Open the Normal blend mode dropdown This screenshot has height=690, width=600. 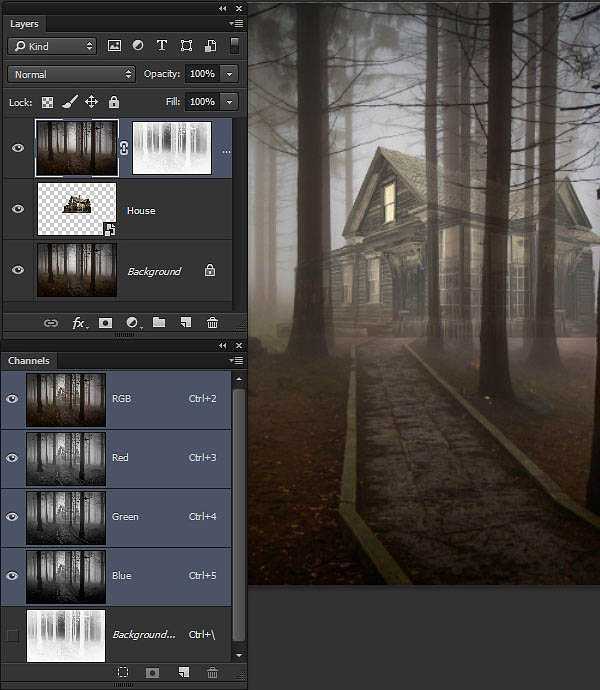[70, 74]
